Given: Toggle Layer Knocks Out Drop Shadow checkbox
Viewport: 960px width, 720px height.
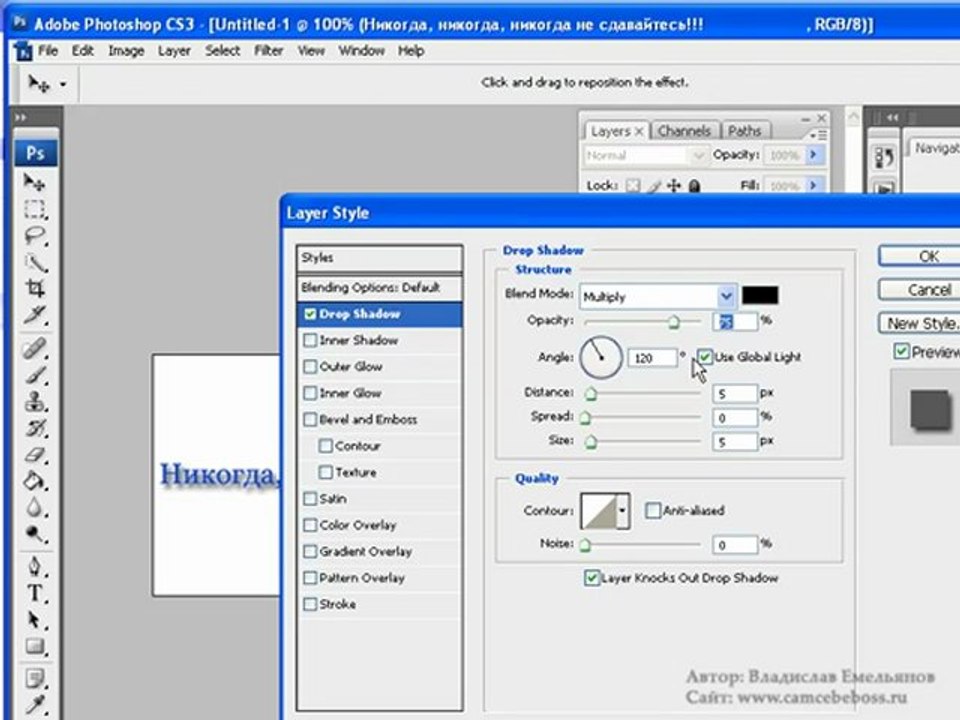Looking at the screenshot, I should click(x=591, y=578).
